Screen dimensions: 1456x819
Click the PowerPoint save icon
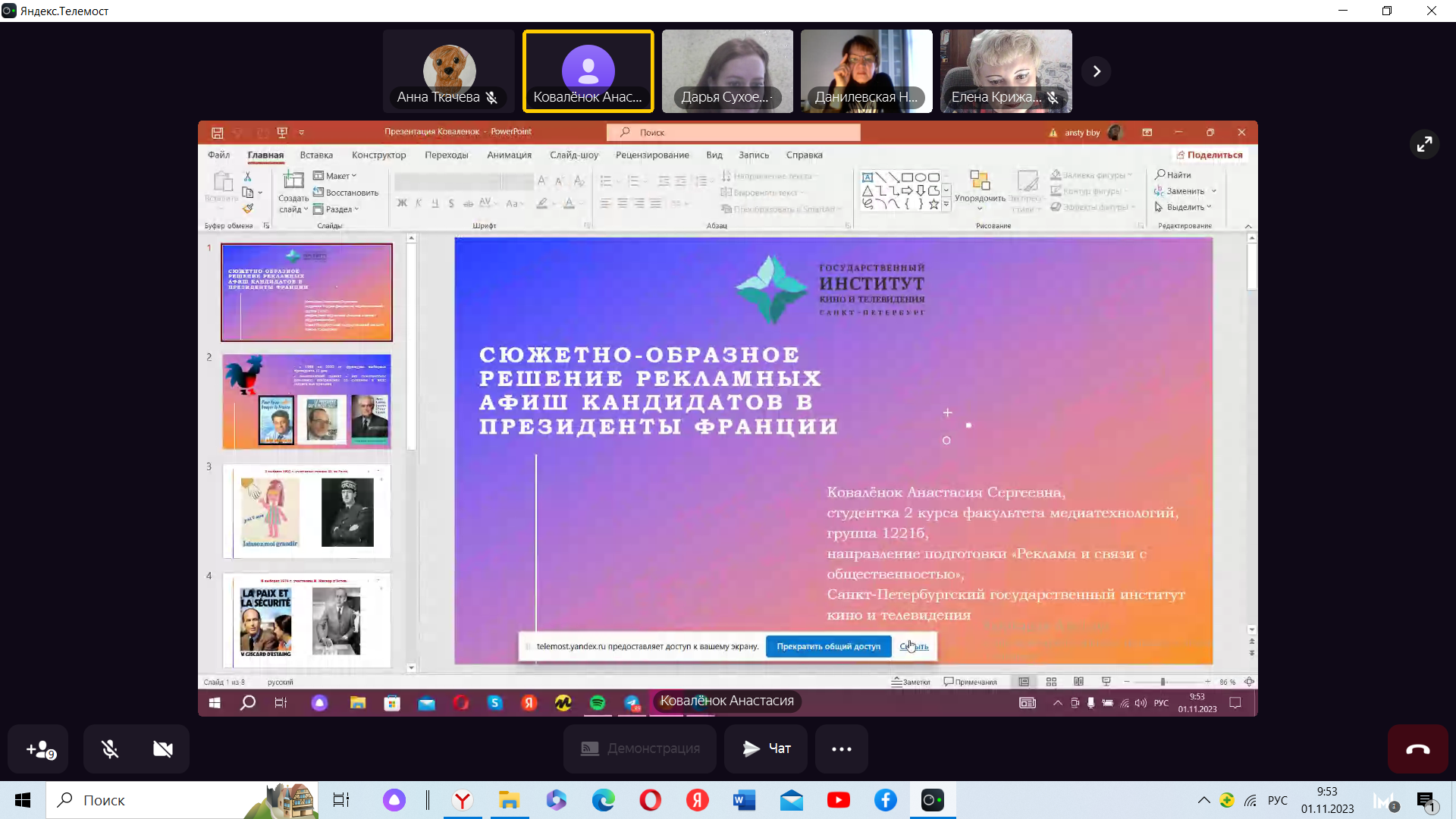pyautogui.click(x=217, y=133)
